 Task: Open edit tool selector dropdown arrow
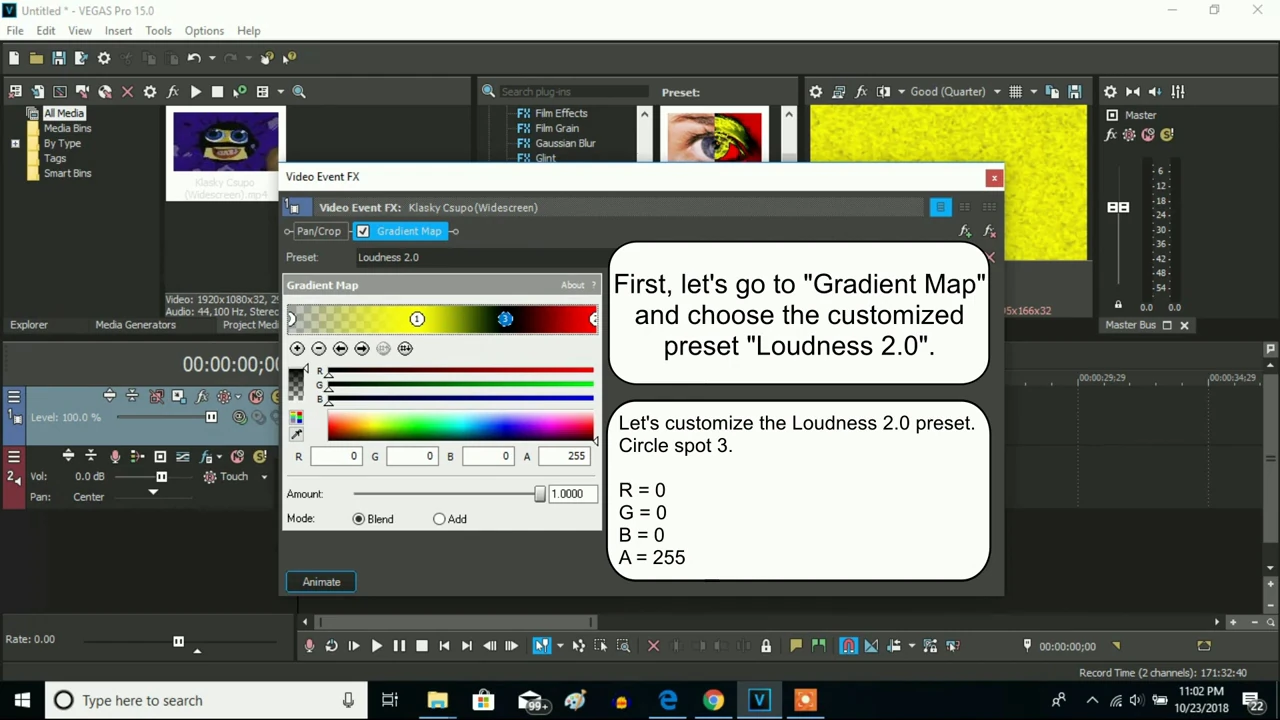coord(560,646)
